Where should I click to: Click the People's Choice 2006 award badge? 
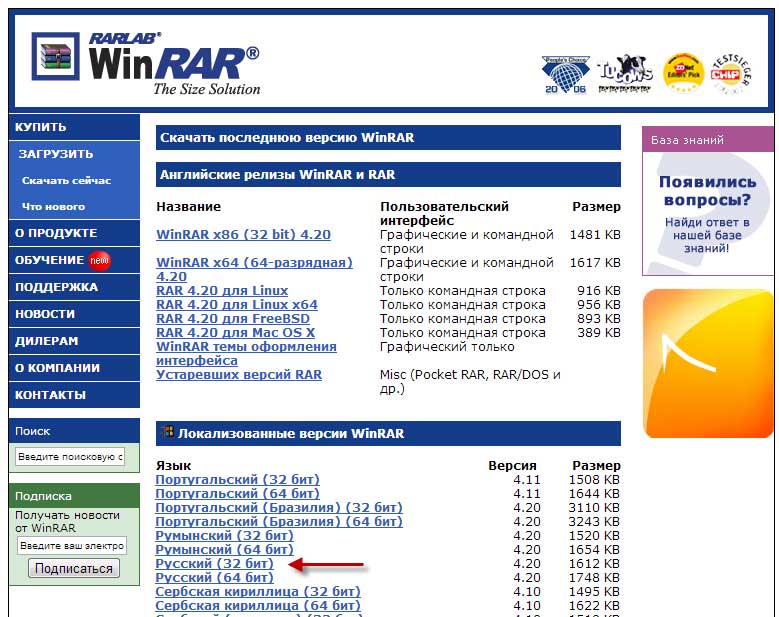tap(565, 75)
